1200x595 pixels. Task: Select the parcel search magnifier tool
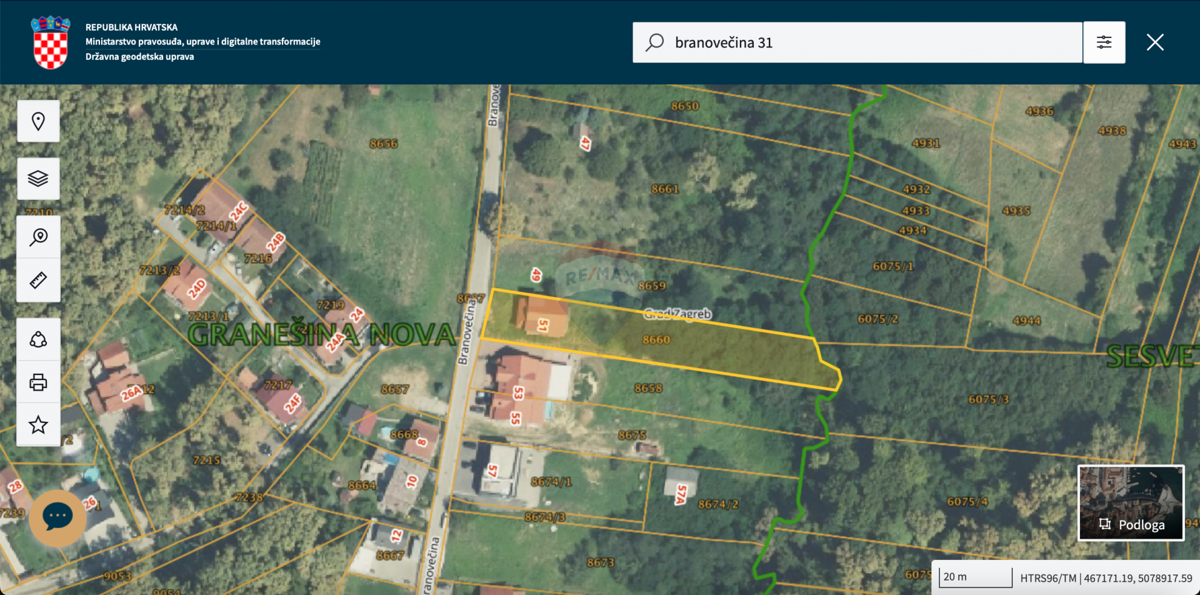click(x=38, y=237)
